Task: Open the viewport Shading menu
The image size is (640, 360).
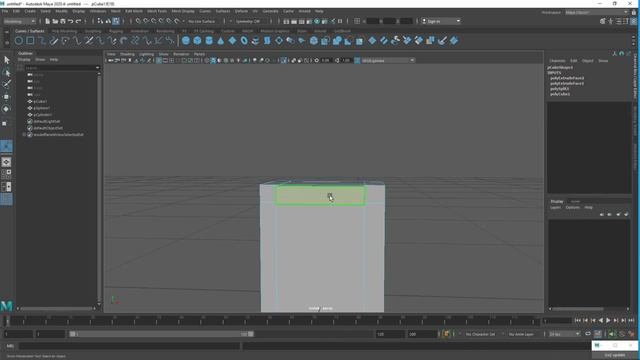Action: [127, 54]
